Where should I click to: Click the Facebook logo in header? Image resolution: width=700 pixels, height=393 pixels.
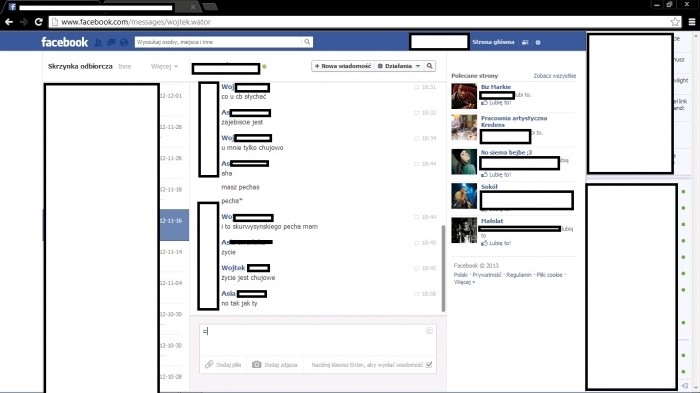point(65,42)
